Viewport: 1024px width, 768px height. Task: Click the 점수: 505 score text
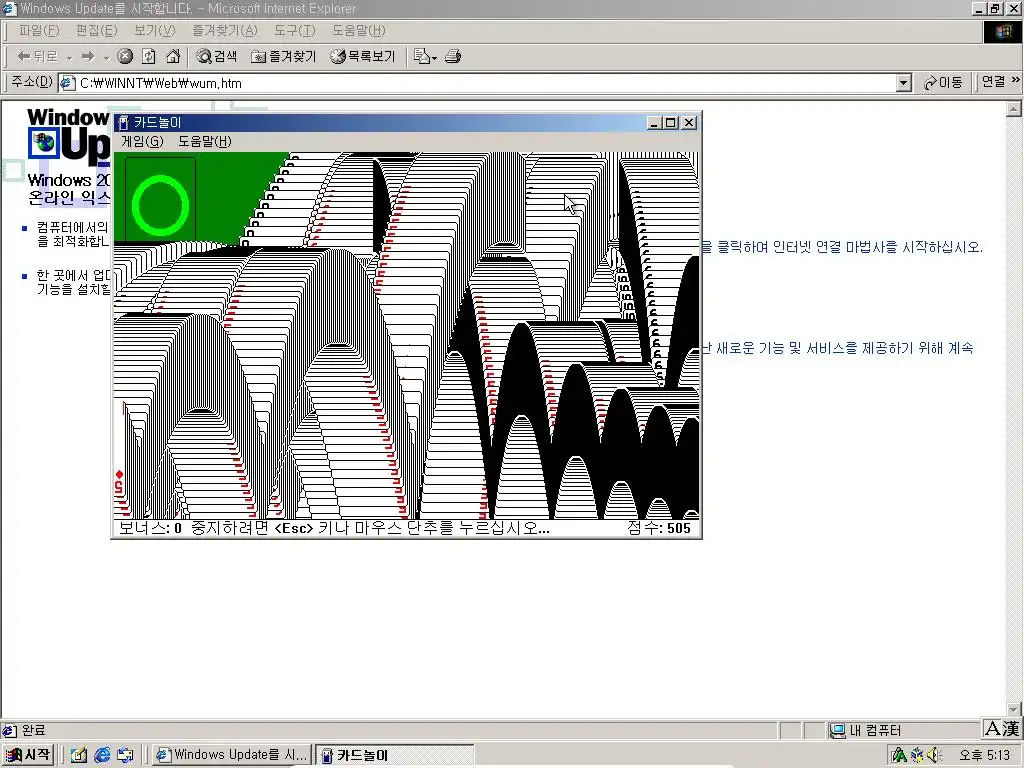click(659, 528)
